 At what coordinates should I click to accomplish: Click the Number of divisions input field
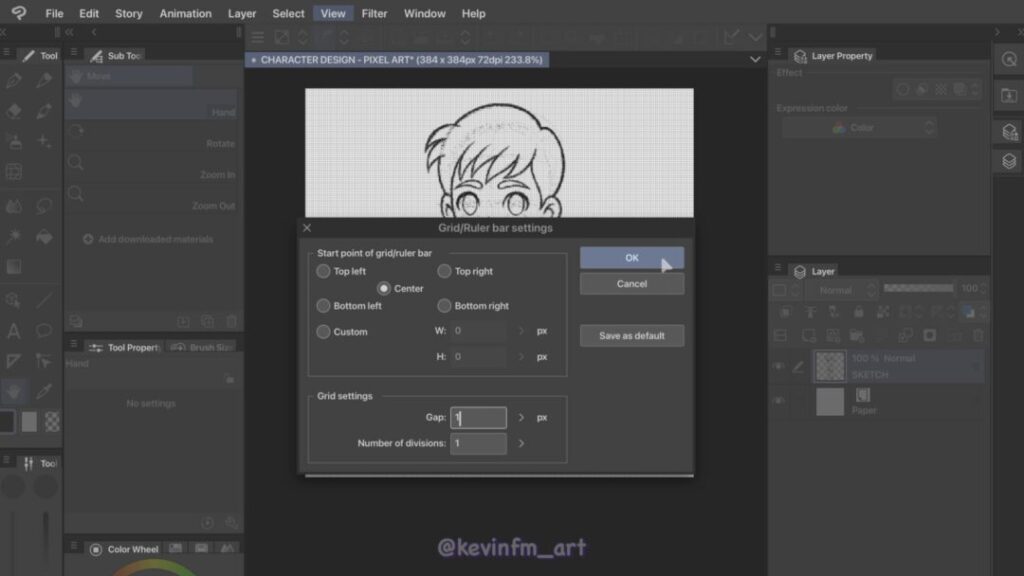[x=478, y=443]
